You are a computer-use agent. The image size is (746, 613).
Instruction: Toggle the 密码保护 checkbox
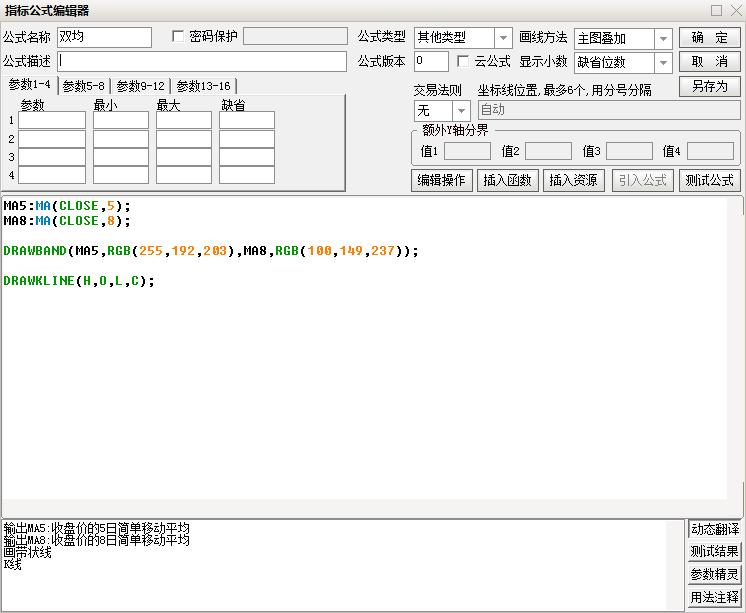click(x=177, y=37)
